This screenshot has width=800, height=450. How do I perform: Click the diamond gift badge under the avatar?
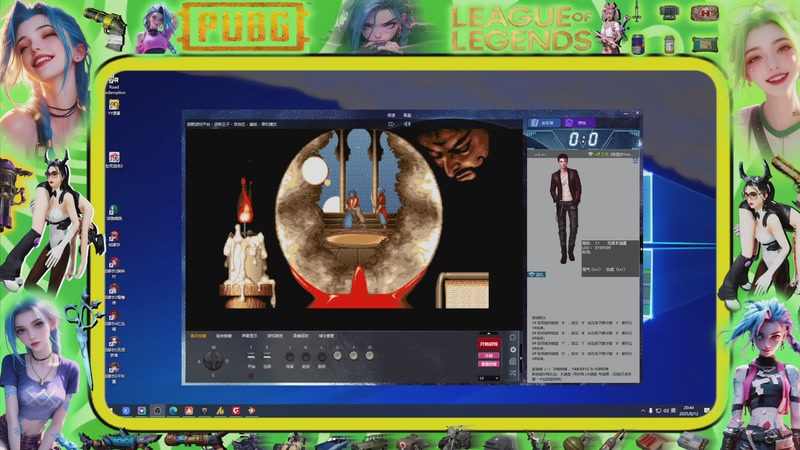point(536,274)
